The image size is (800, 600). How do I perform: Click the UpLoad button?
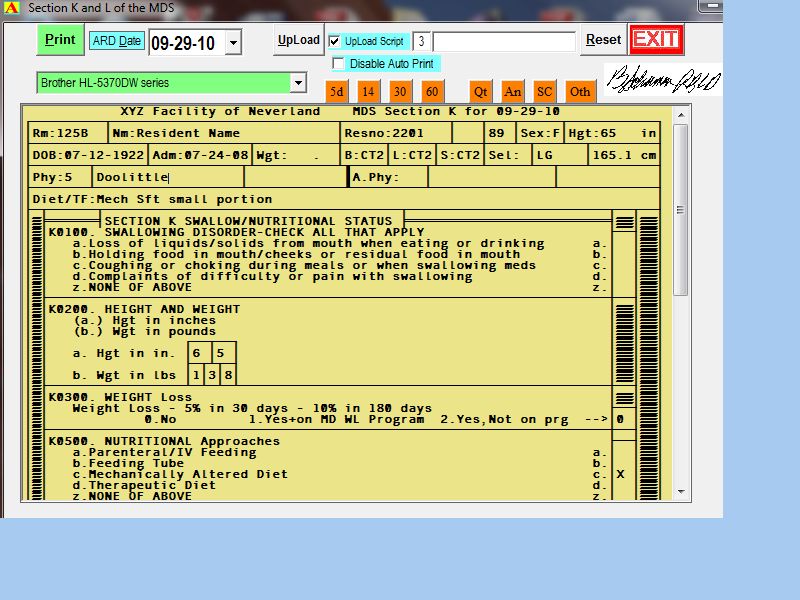click(x=298, y=40)
